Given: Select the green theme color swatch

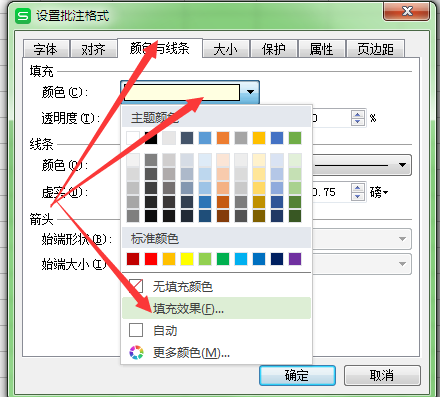Looking at the screenshot, I should coord(295,138).
